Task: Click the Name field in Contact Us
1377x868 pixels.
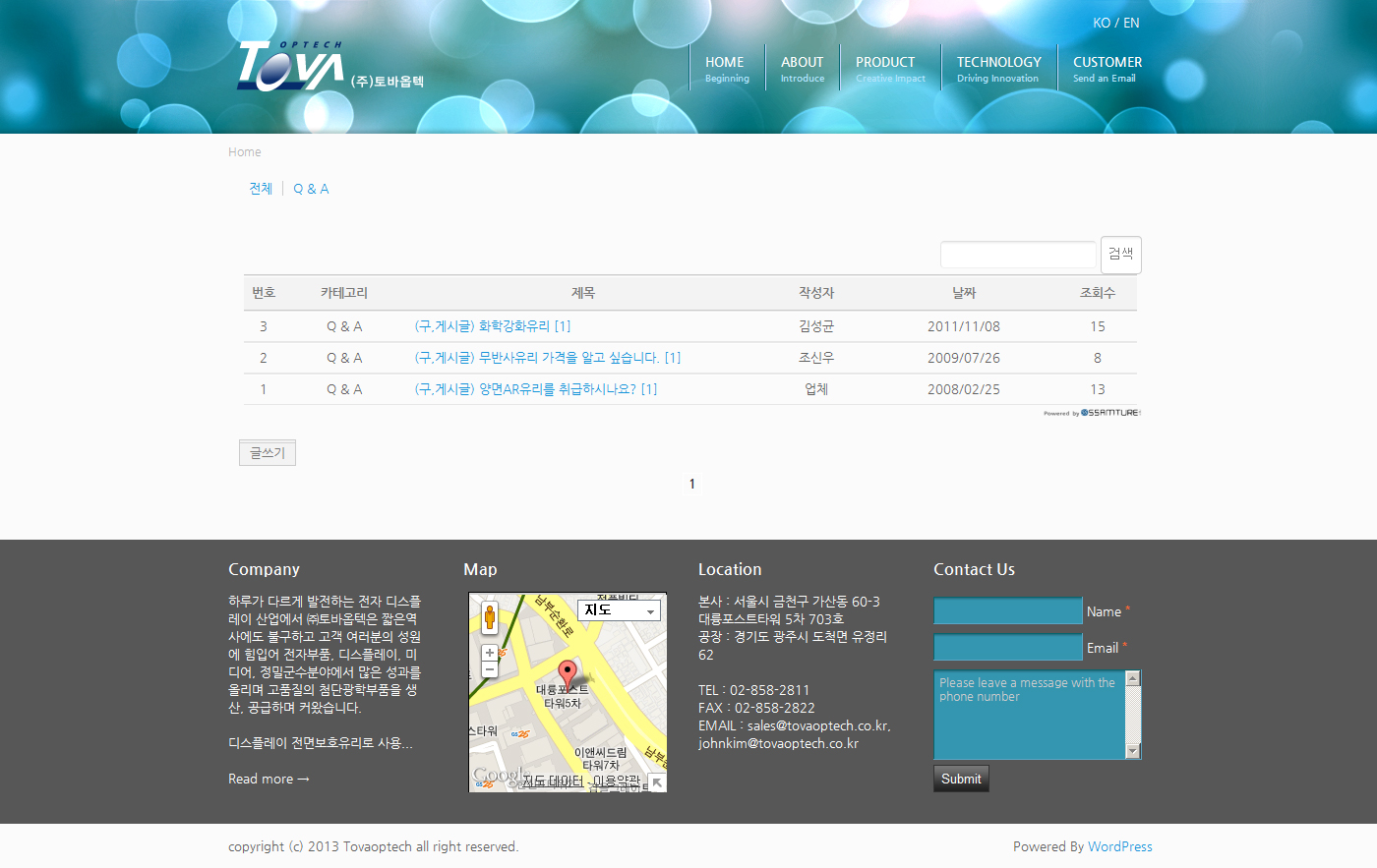Action: (1007, 611)
